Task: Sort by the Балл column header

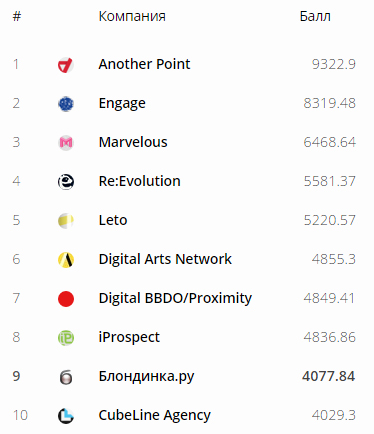Action: [x=315, y=16]
